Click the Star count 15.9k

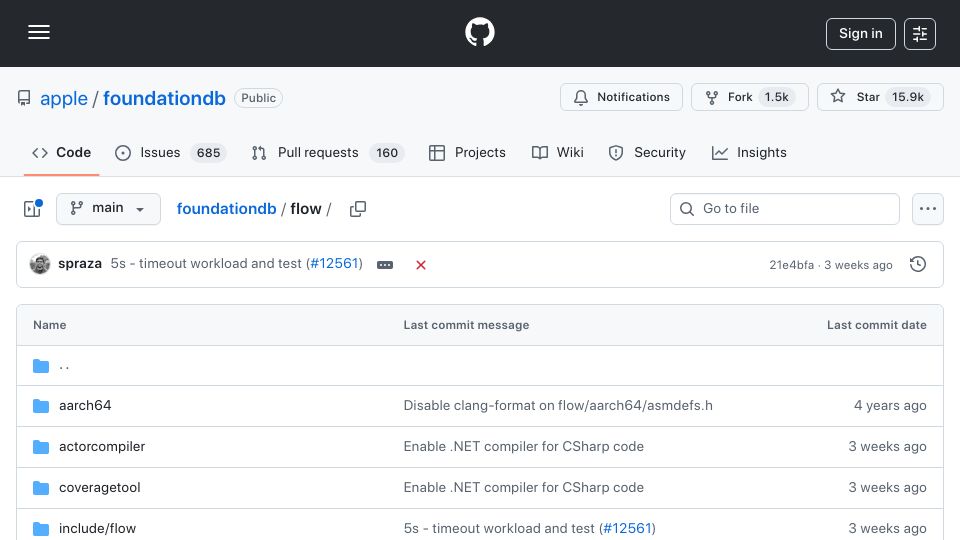(907, 97)
